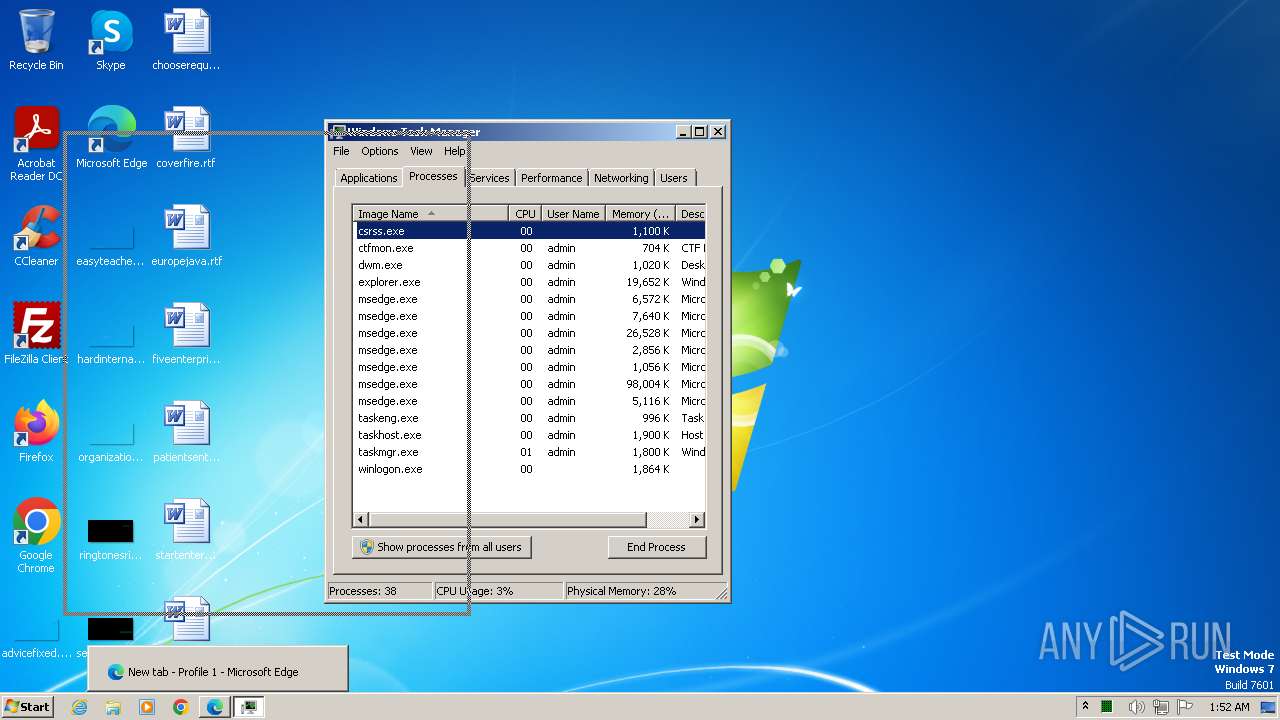This screenshot has width=1280, height=720.
Task: Select the explorer.exe process row
Action: 529,282
